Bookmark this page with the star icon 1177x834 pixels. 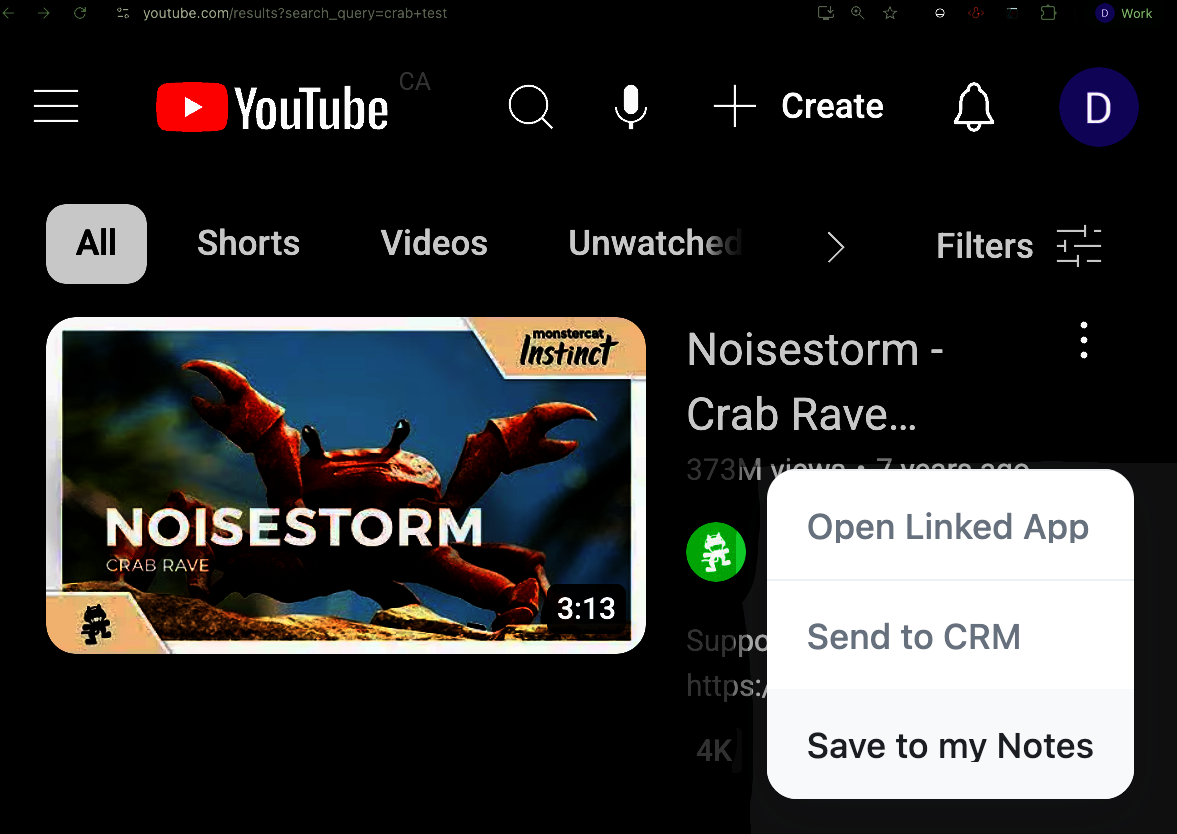(890, 13)
